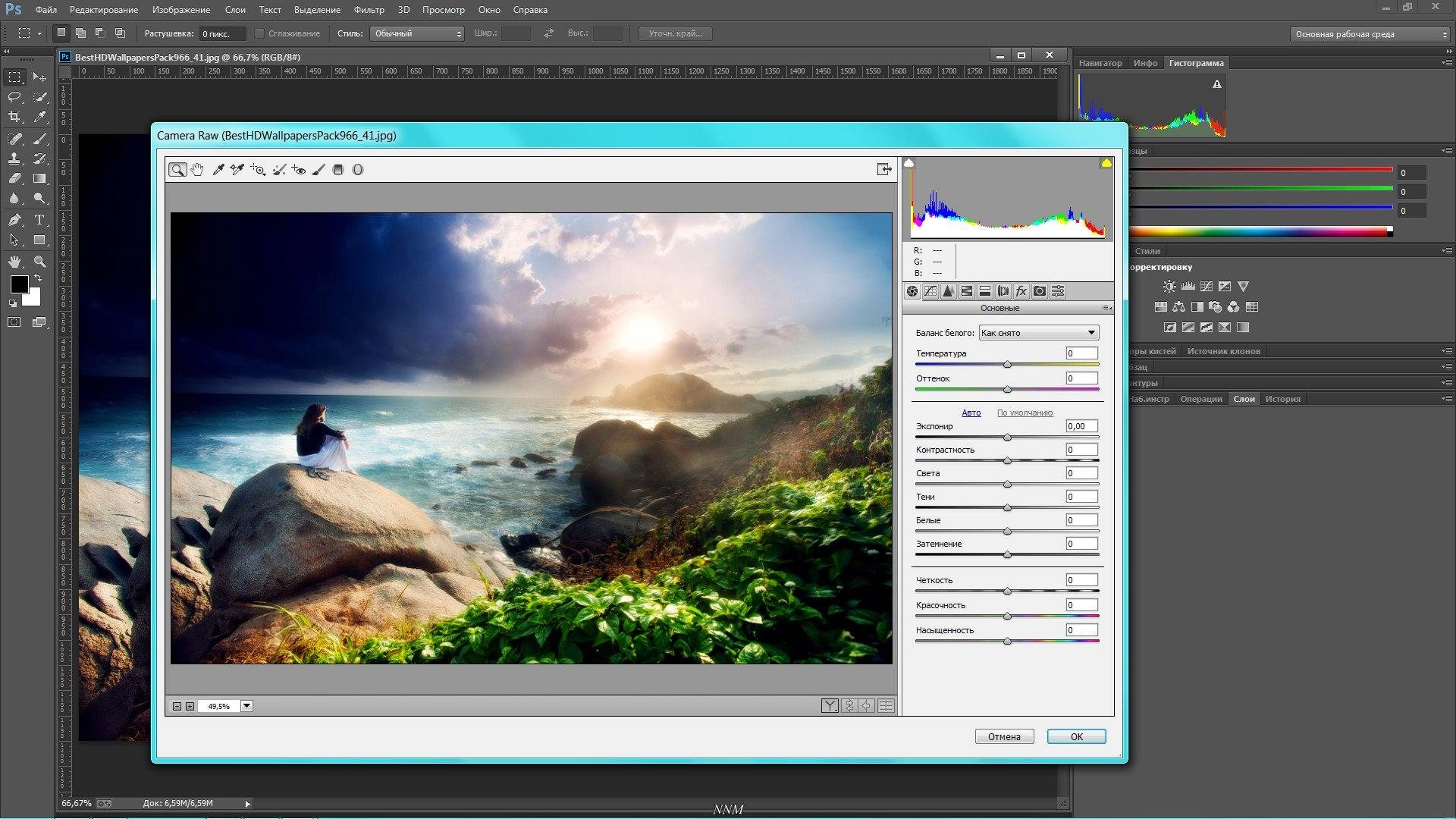The height and width of the screenshot is (819, 1456).
Task: Open the Tone Curve tab icon
Action: tap(930, 291)
